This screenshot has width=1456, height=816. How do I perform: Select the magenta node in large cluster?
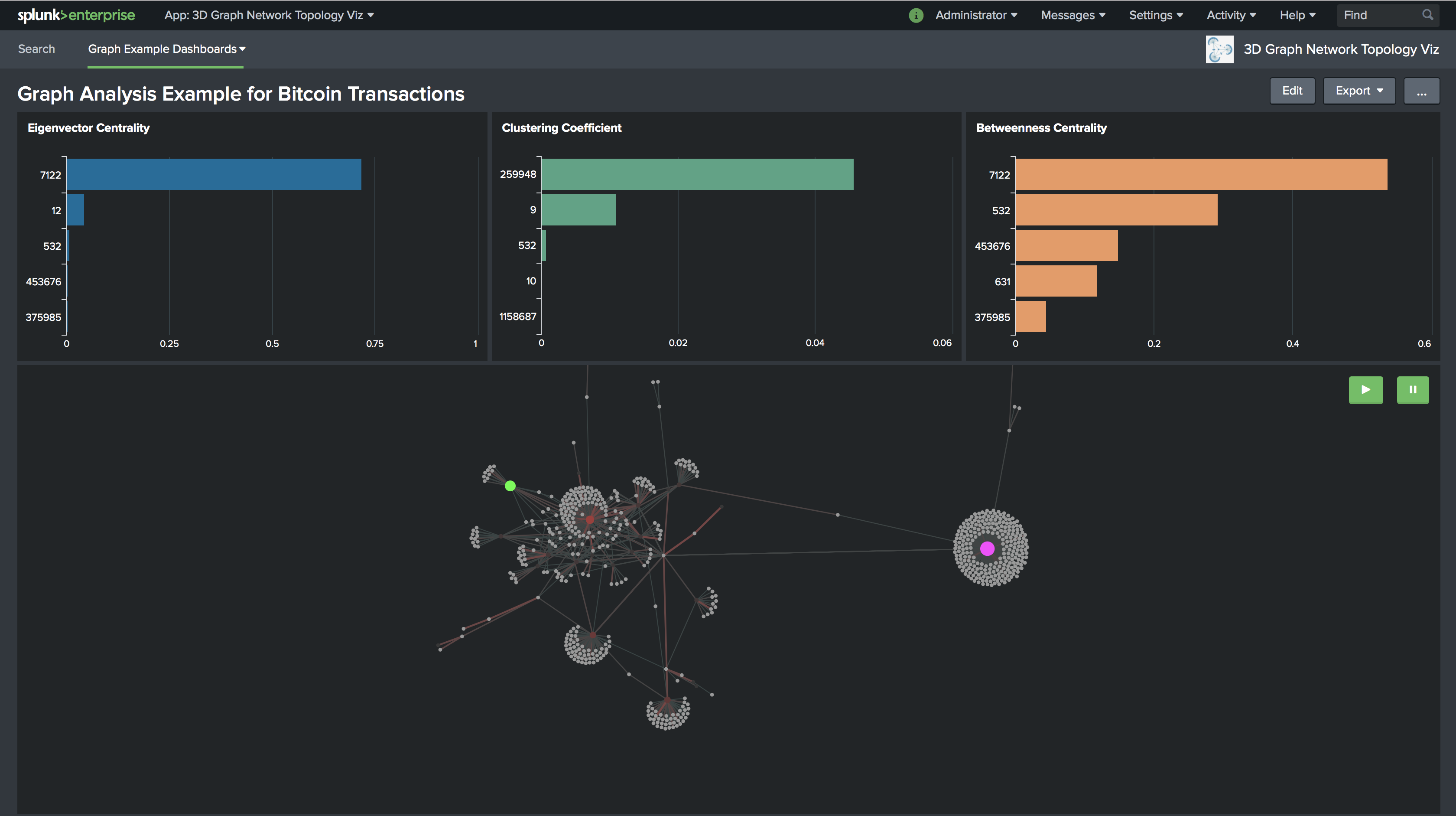pyautogui.click(x=987, y=548)
